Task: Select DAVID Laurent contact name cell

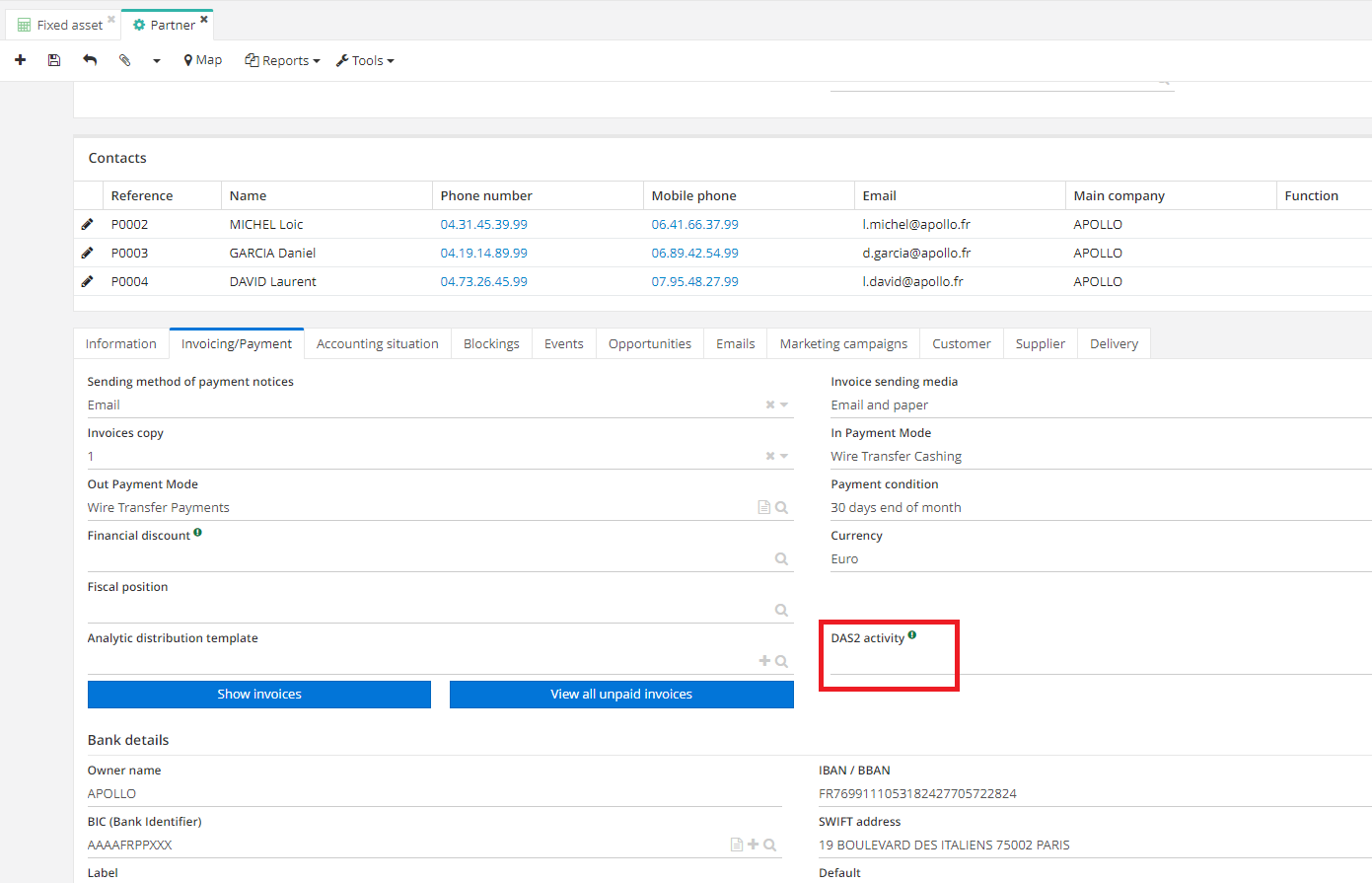Action: tap(326, 281)
